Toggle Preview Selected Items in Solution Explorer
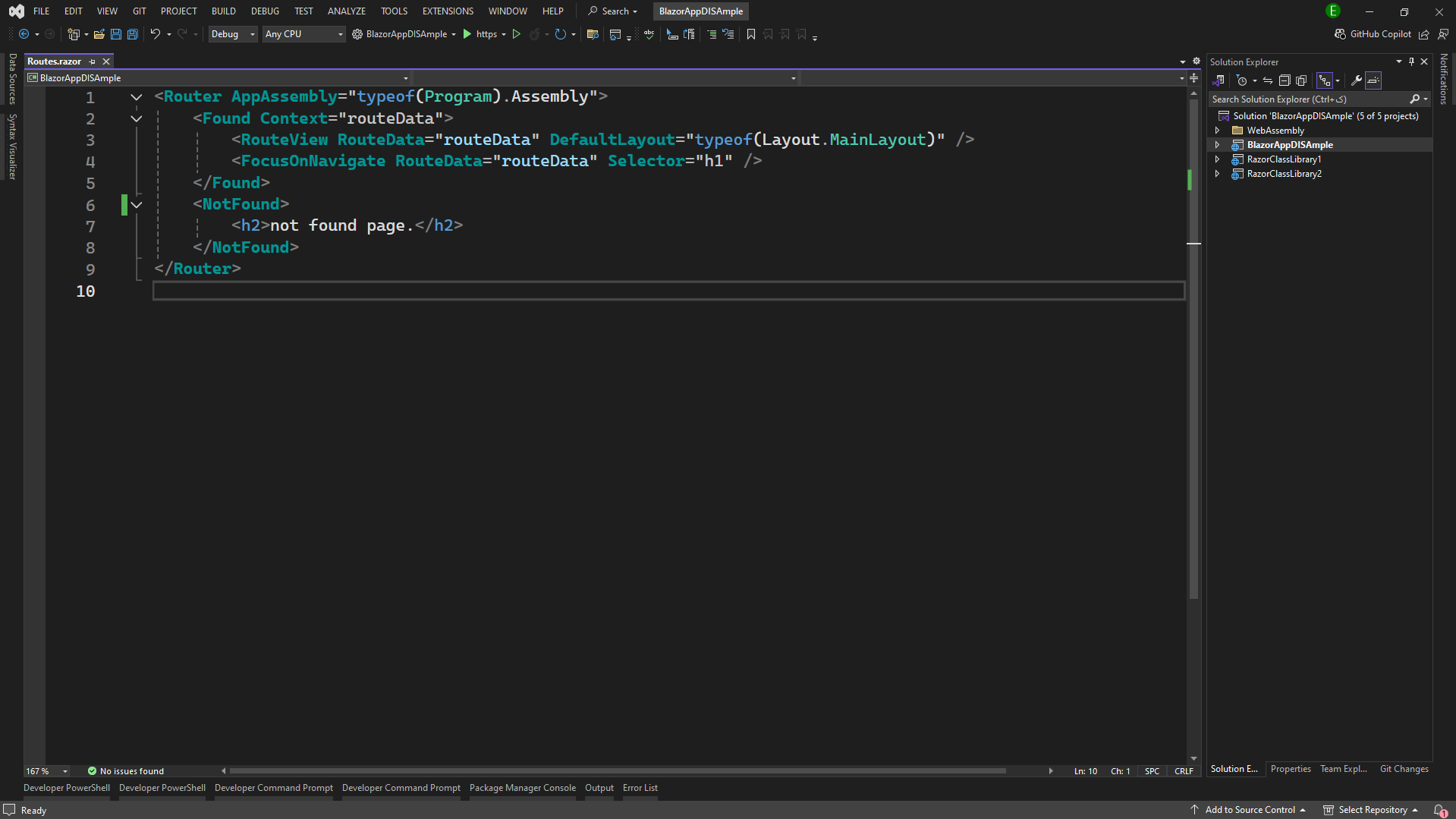 [1373, 80]
